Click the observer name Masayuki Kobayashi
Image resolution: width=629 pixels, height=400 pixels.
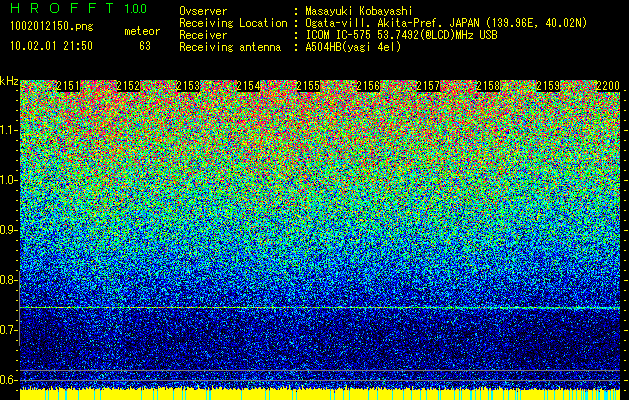coord(359,11)
